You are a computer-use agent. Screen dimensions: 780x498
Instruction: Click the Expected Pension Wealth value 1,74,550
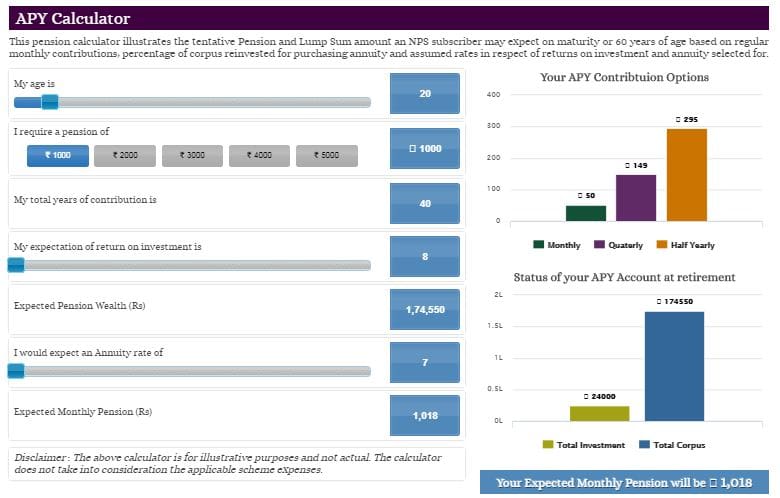point(425,310)
